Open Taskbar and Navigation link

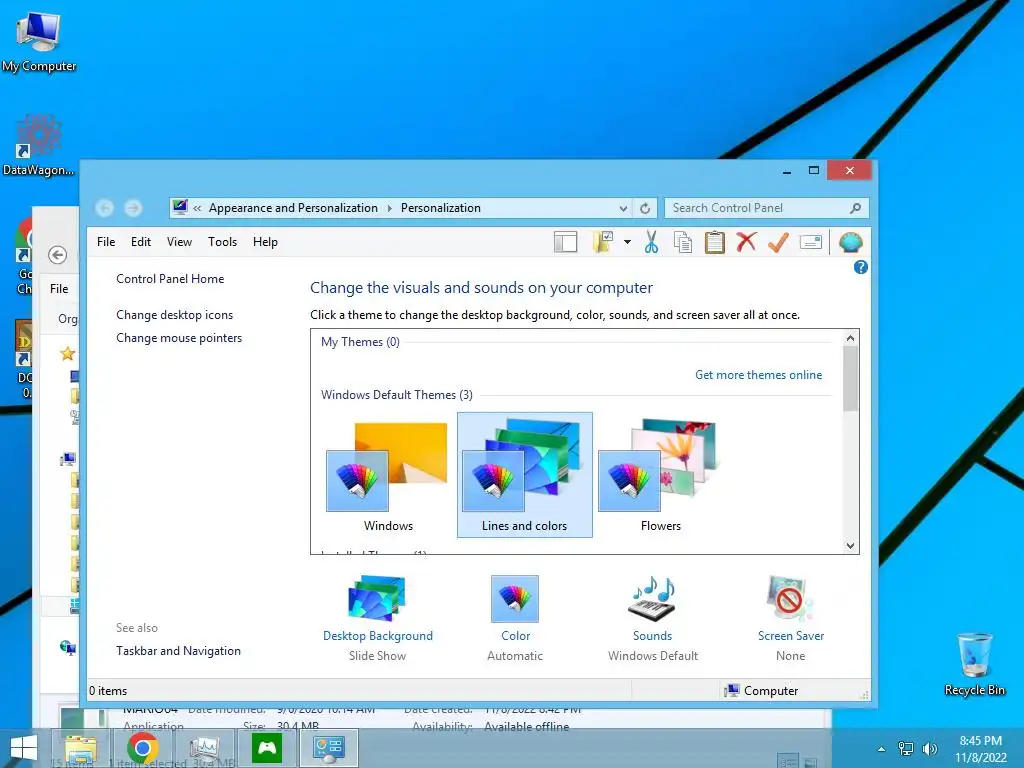[x=178, y=650]
